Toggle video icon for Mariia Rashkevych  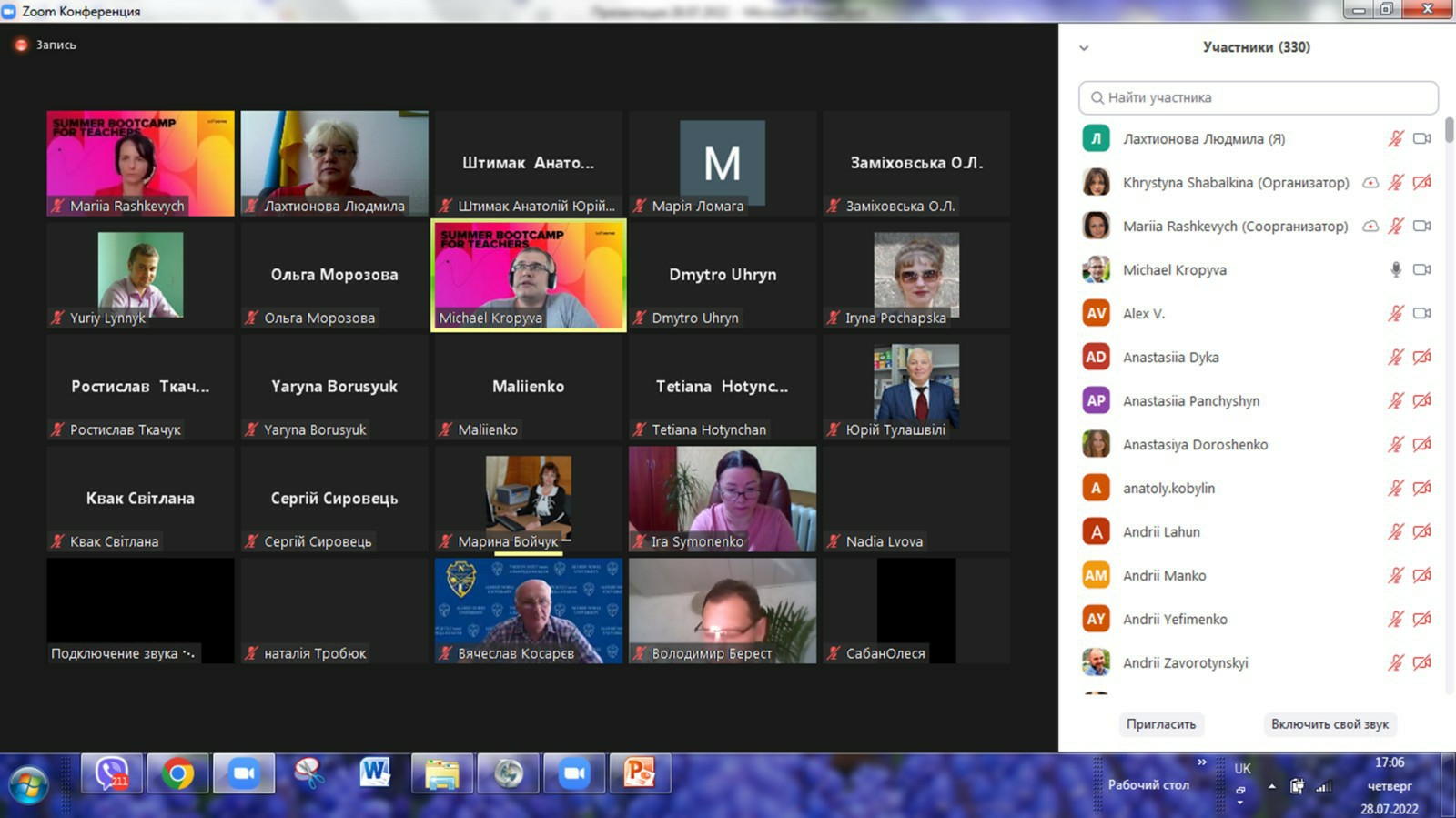pos(1421,226)
